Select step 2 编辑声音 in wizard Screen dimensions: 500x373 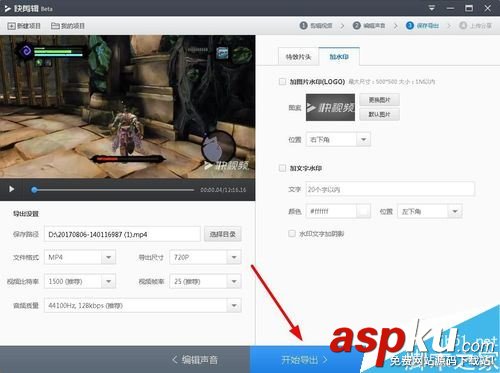tap(369, 25)
